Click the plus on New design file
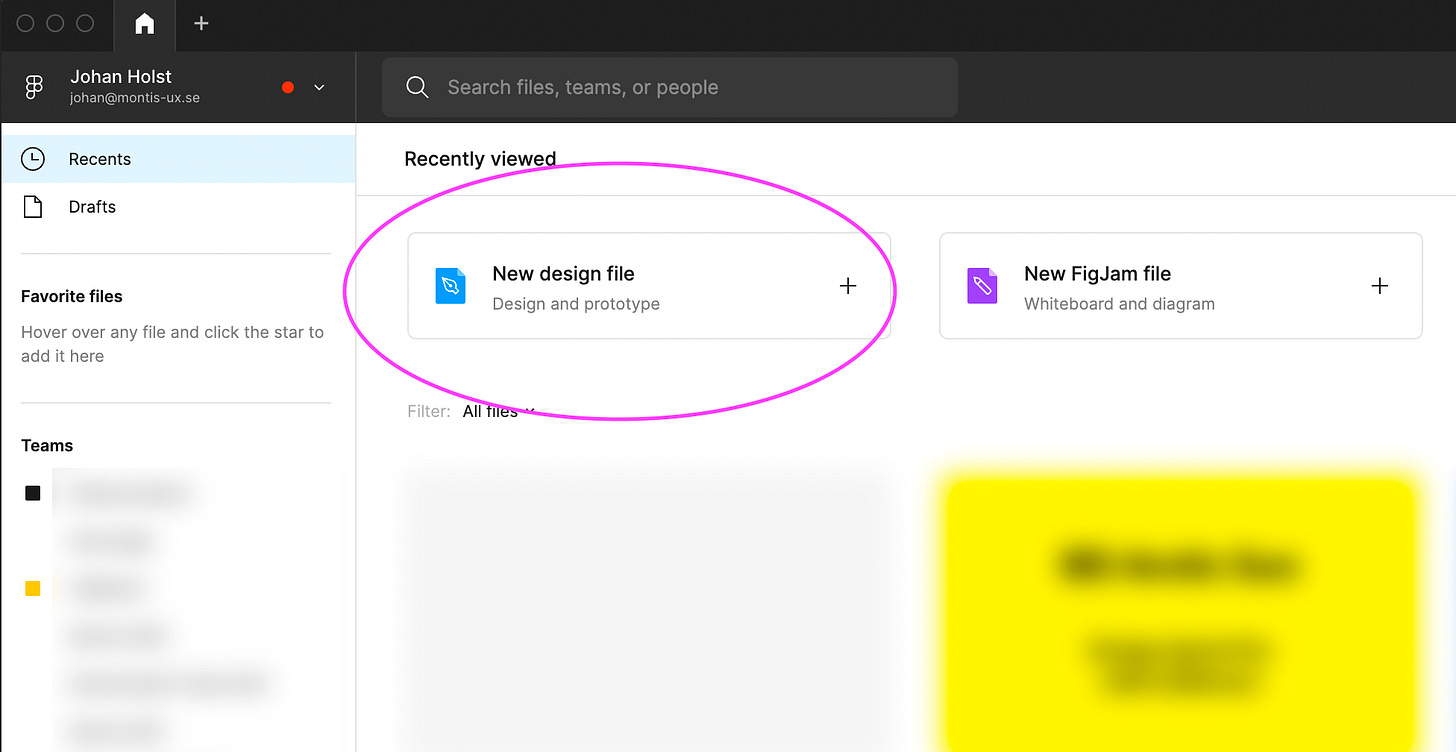 point(848,286)
